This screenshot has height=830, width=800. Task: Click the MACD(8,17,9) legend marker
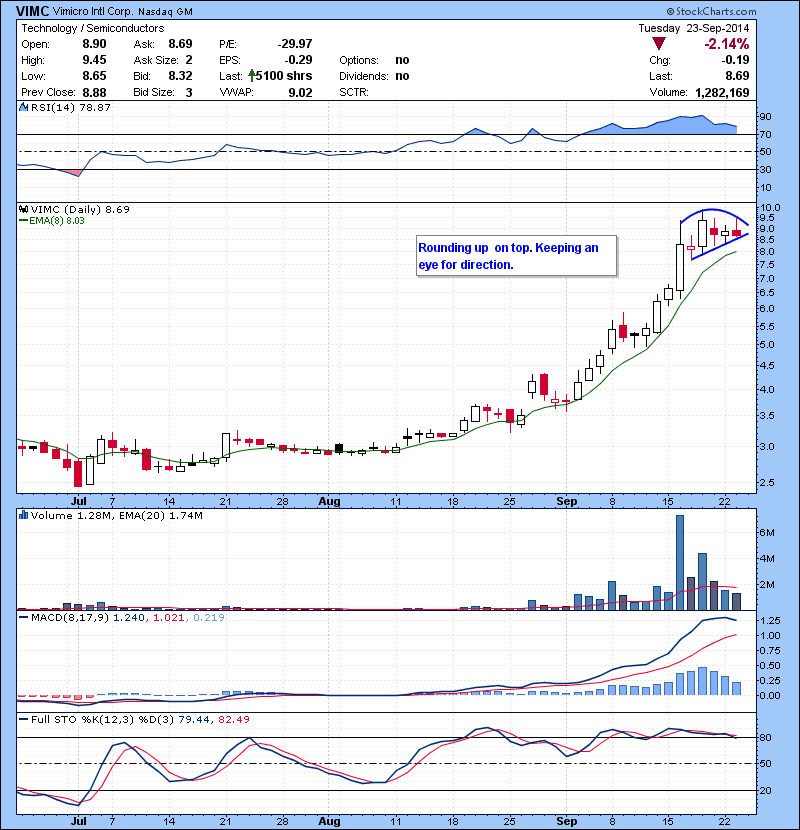point(24,620)
